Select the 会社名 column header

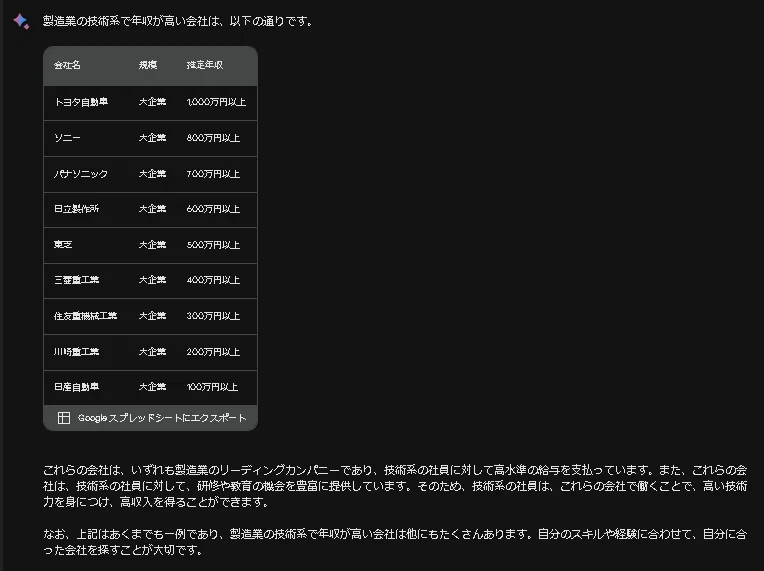click(x=67, y=65)
